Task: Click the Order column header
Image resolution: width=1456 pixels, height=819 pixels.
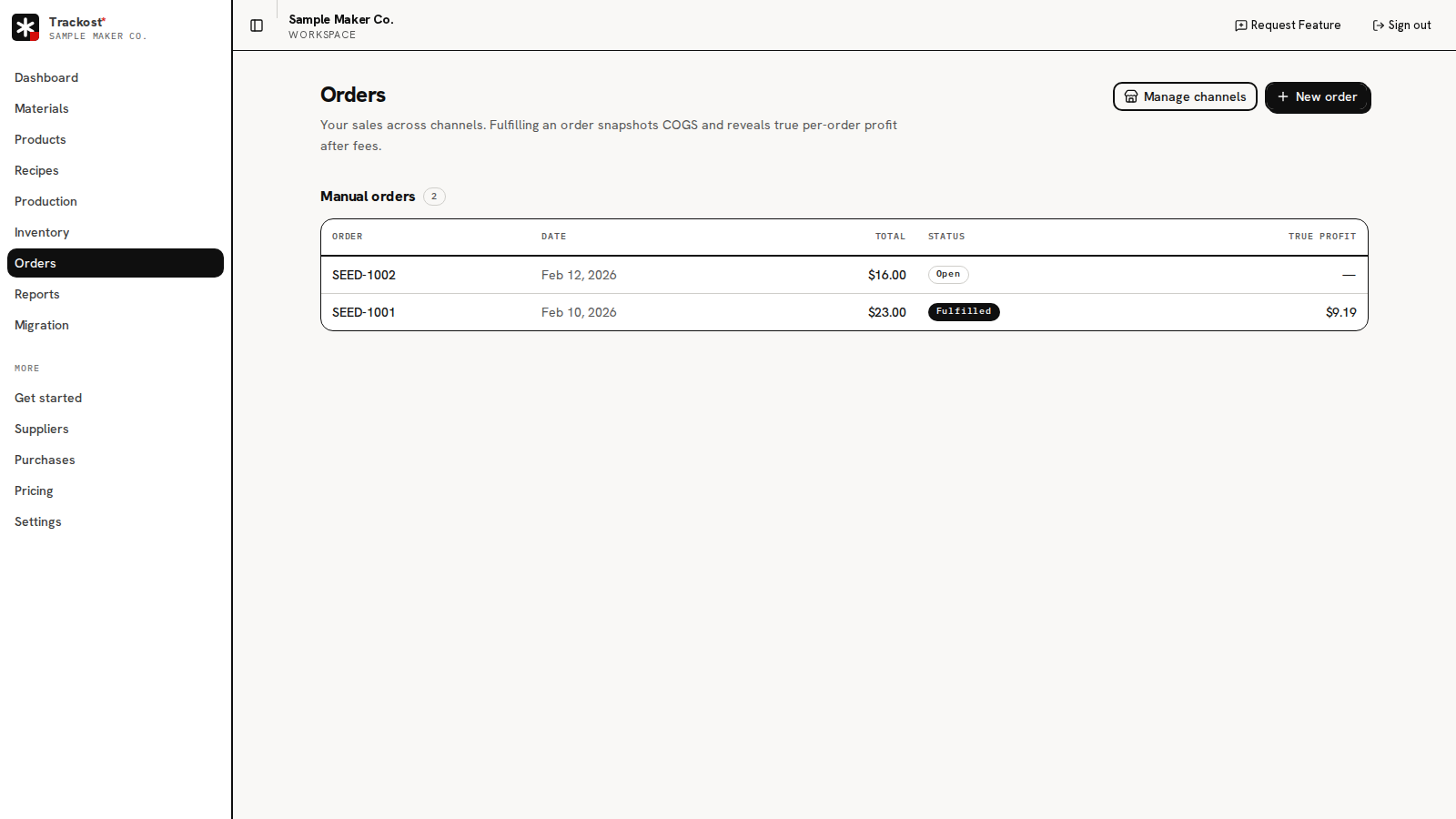Action: [x=348, y=237]
